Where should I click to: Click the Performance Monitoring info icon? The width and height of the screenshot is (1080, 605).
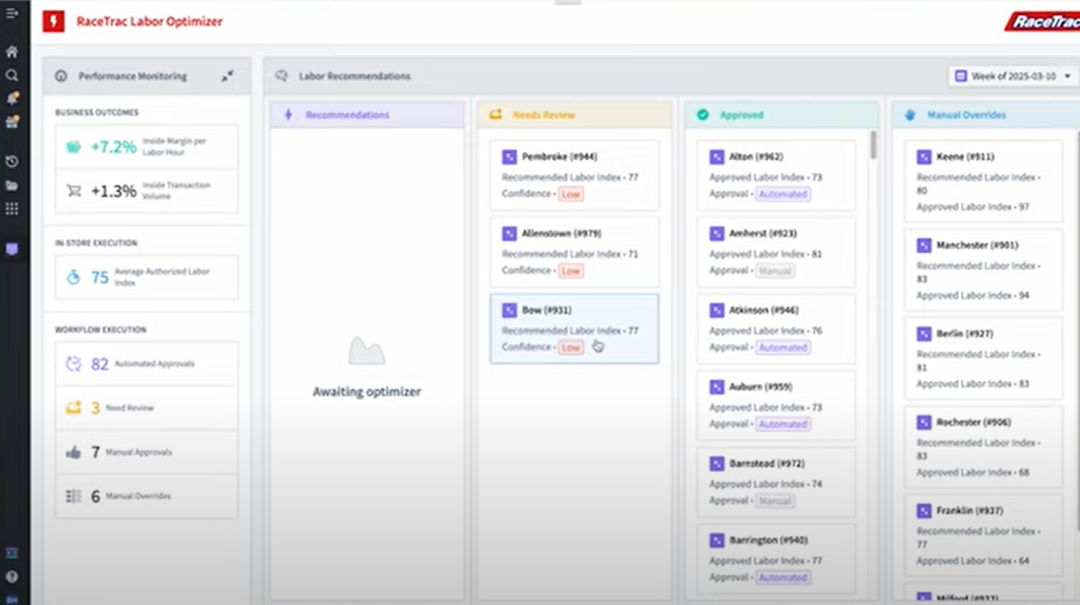[61, 76]
